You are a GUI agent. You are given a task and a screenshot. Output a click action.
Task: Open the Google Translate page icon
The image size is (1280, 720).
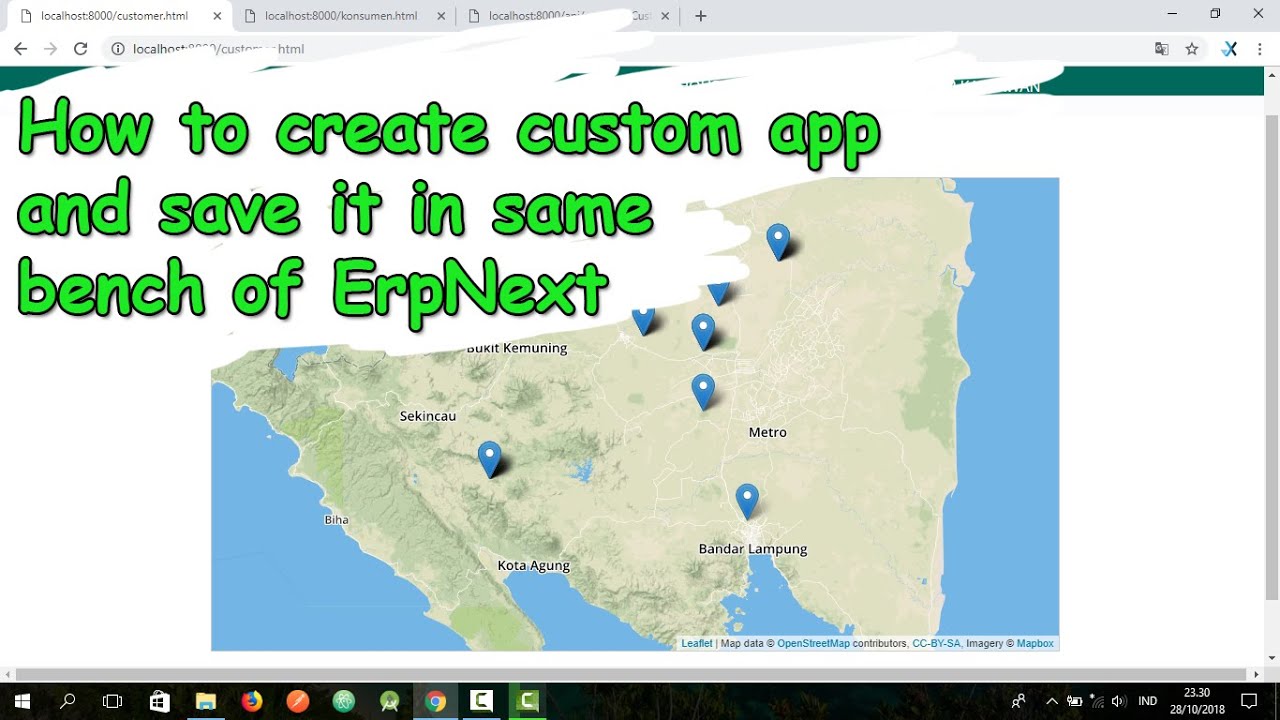[1162, 49]
